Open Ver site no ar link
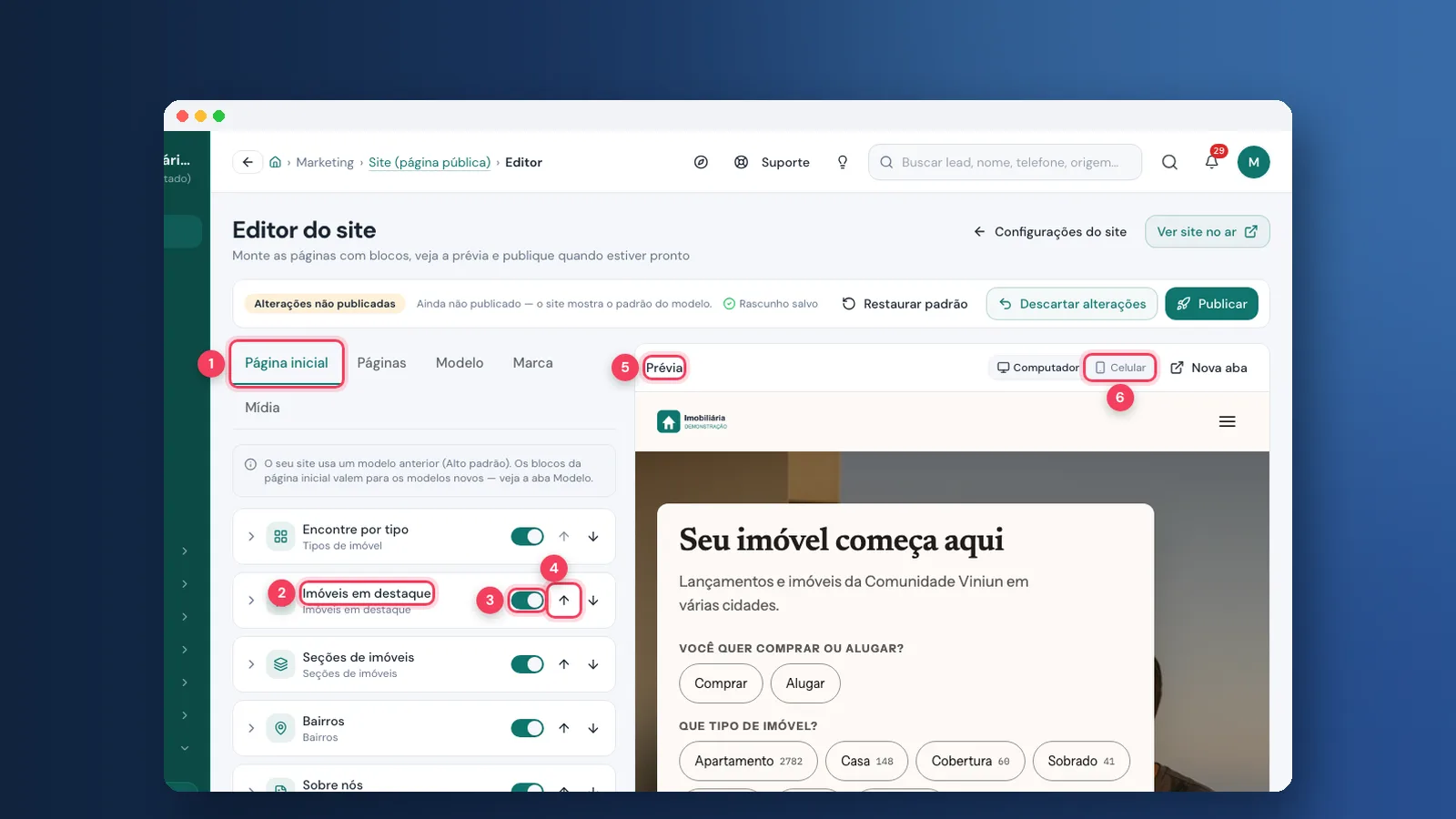 pyautogui.click(x=1207, y=232)
